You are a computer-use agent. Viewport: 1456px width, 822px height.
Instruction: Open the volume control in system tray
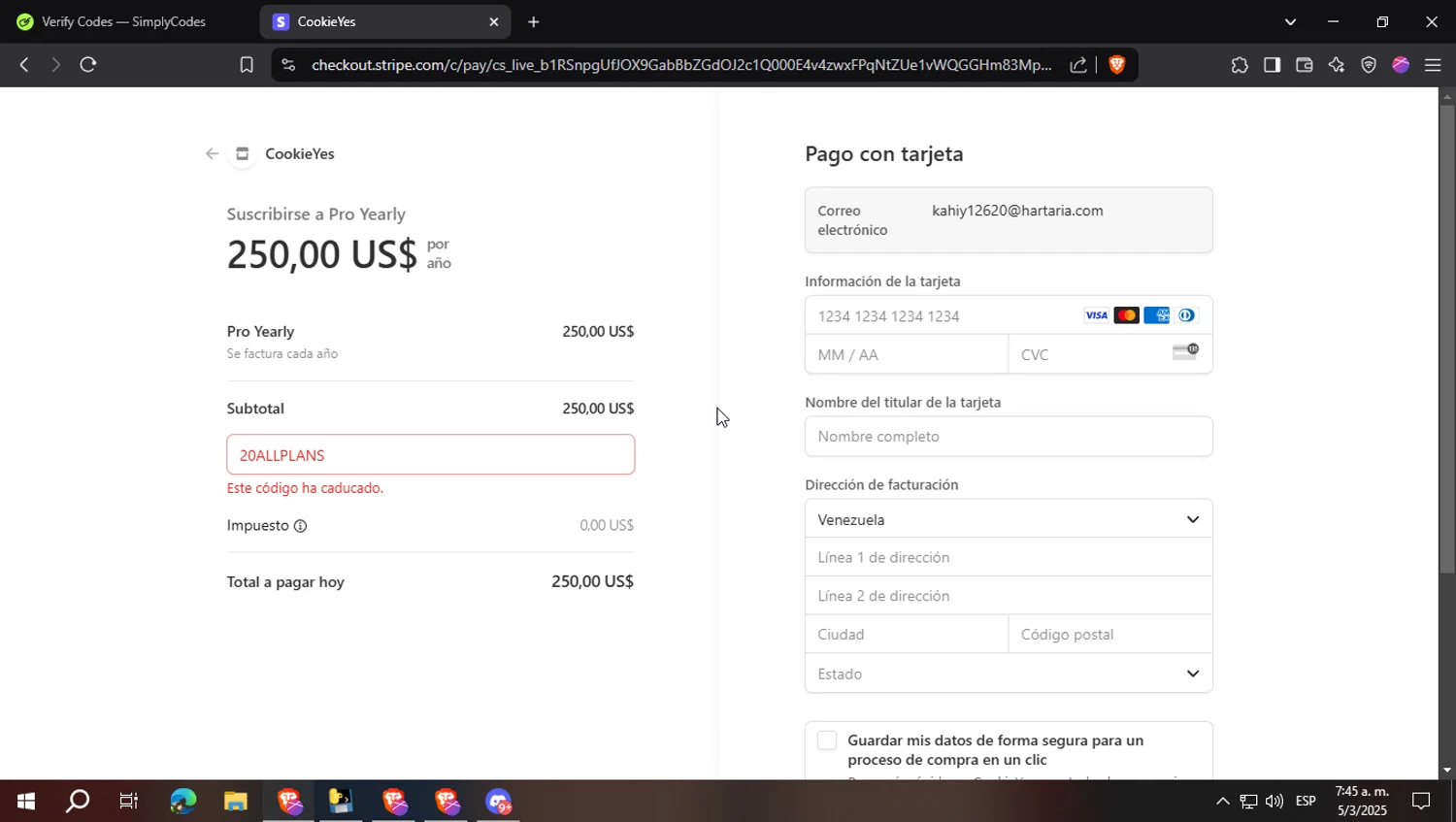pyautogui.click(x=1274, y=802)
